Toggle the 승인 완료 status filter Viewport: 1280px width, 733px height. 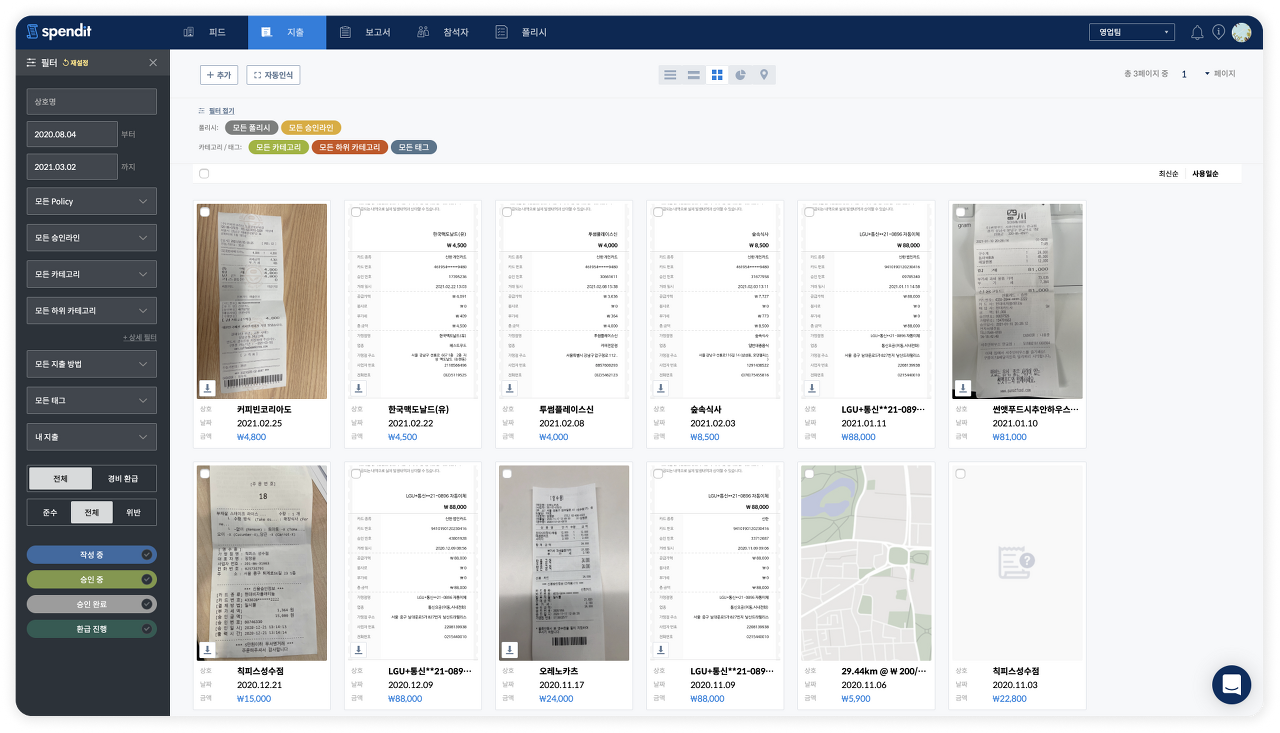point(92,604)
